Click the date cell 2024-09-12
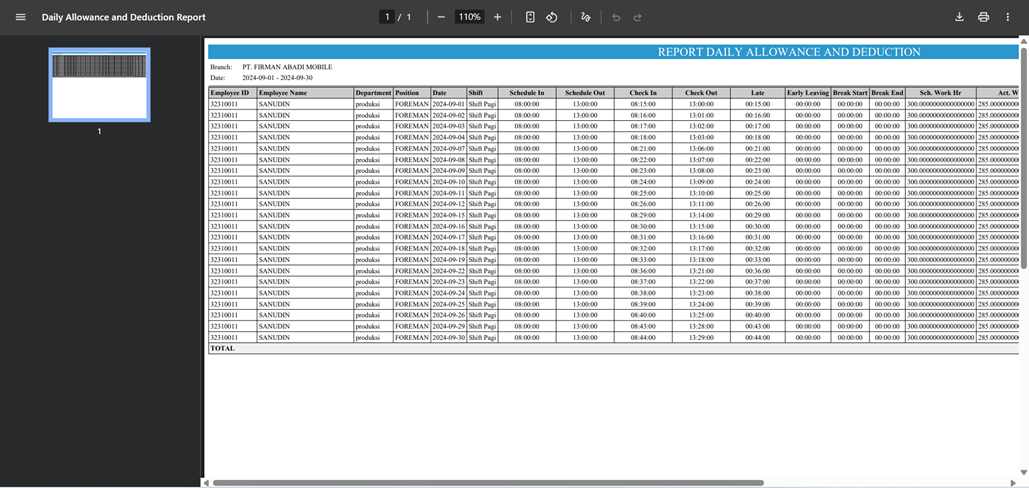Screen dimensions: 1029x488 [x=448, y=204]
